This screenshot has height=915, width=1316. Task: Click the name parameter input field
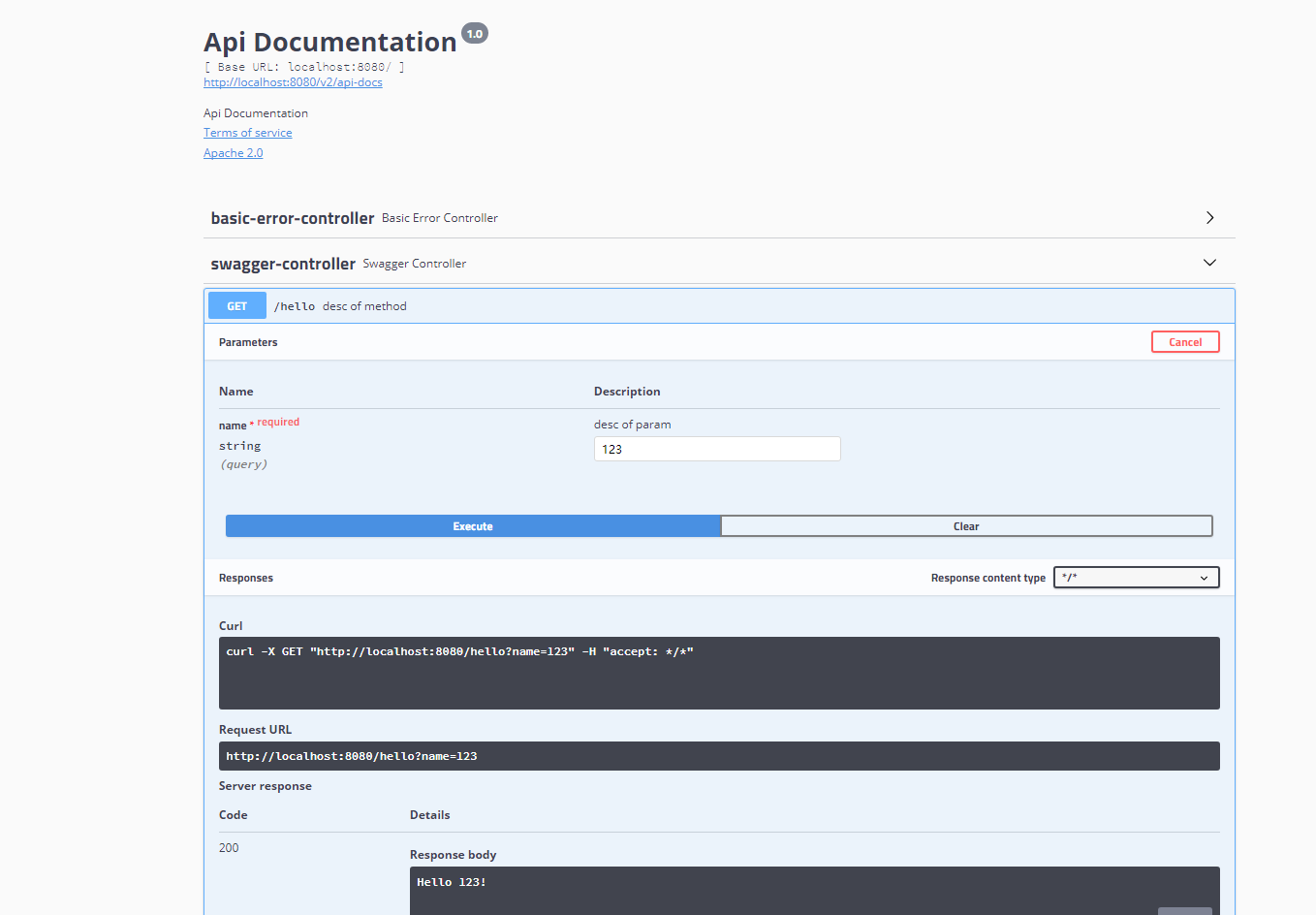pyautogui.click(x=717, y=449)
